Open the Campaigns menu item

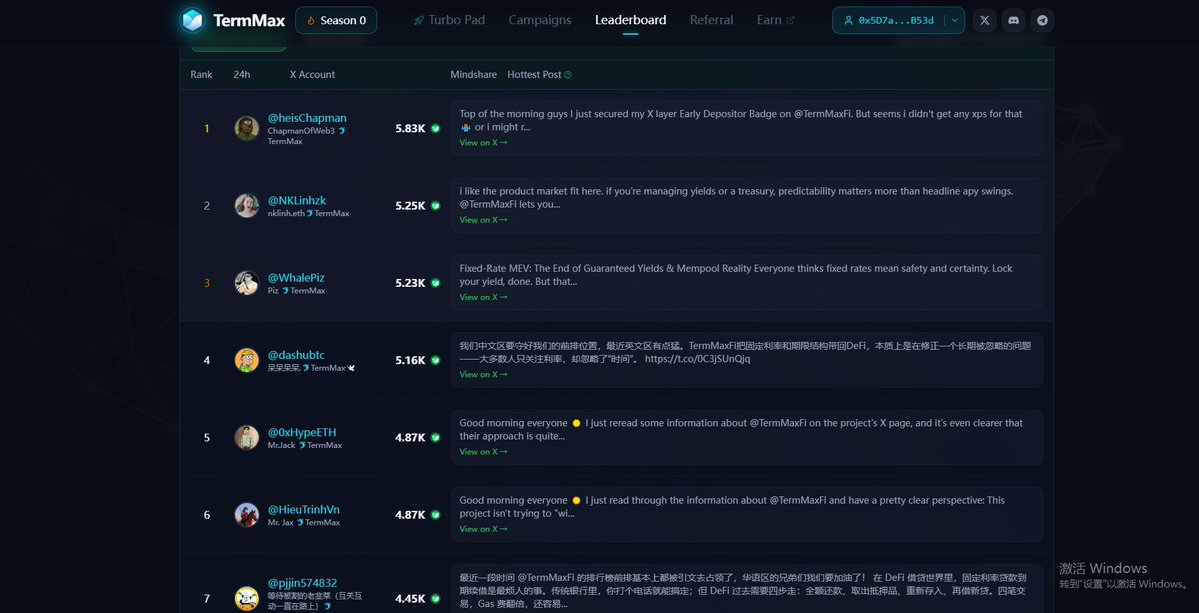tap(539, 19)
